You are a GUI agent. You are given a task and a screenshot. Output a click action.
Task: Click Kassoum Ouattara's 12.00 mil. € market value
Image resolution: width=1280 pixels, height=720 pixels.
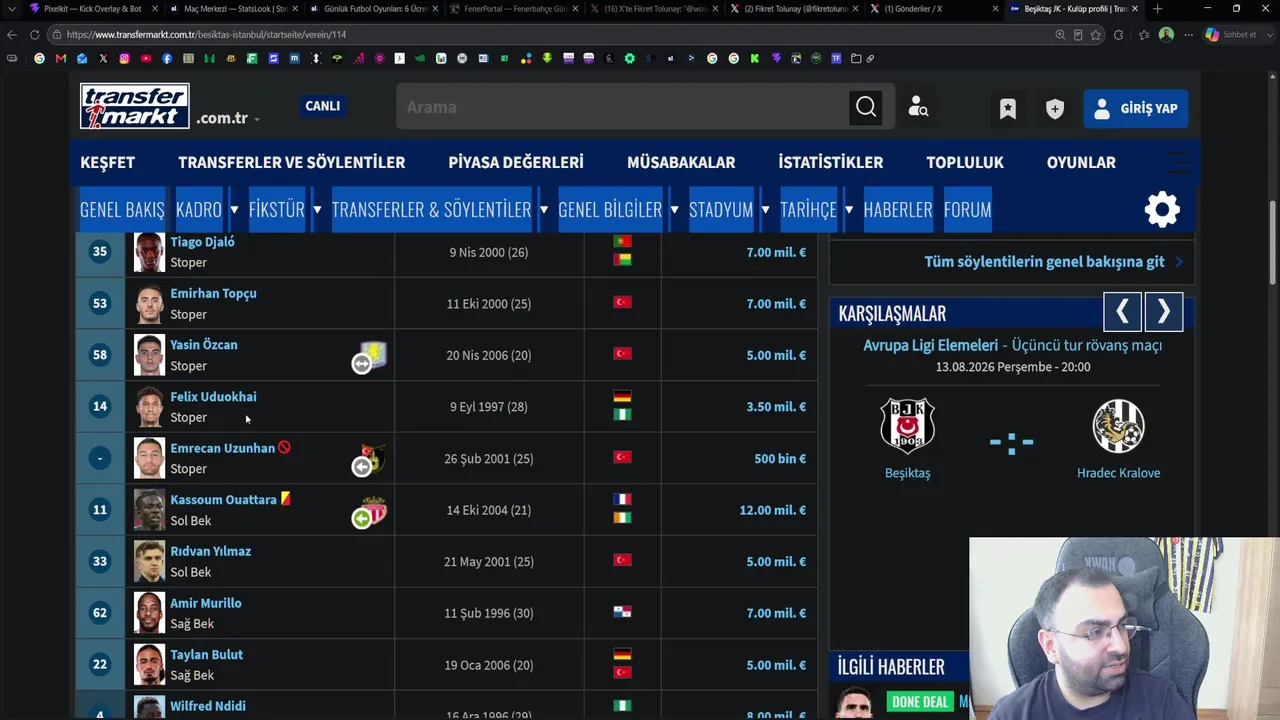coord(773,510)
